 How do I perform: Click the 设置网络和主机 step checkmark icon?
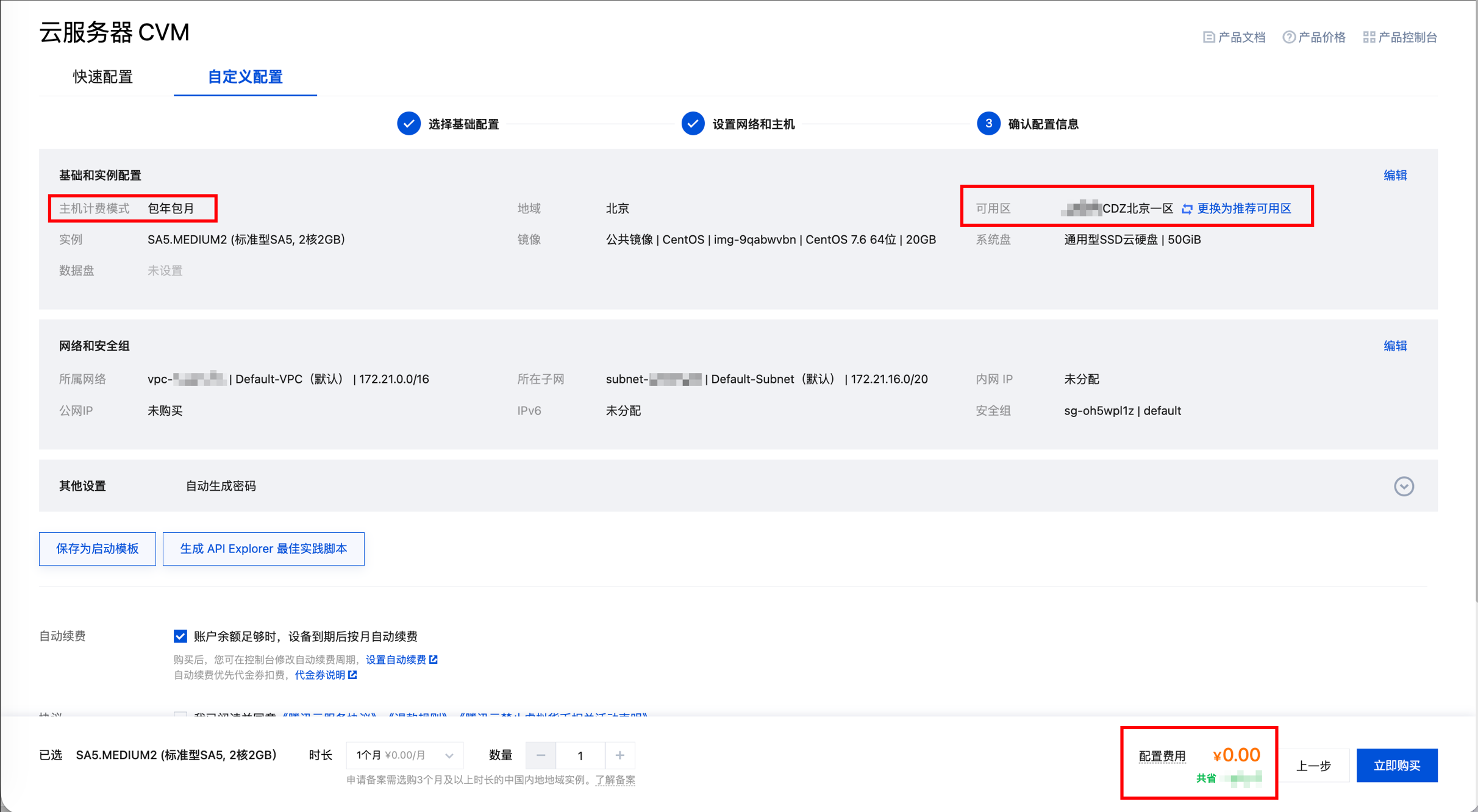[693, 124]
